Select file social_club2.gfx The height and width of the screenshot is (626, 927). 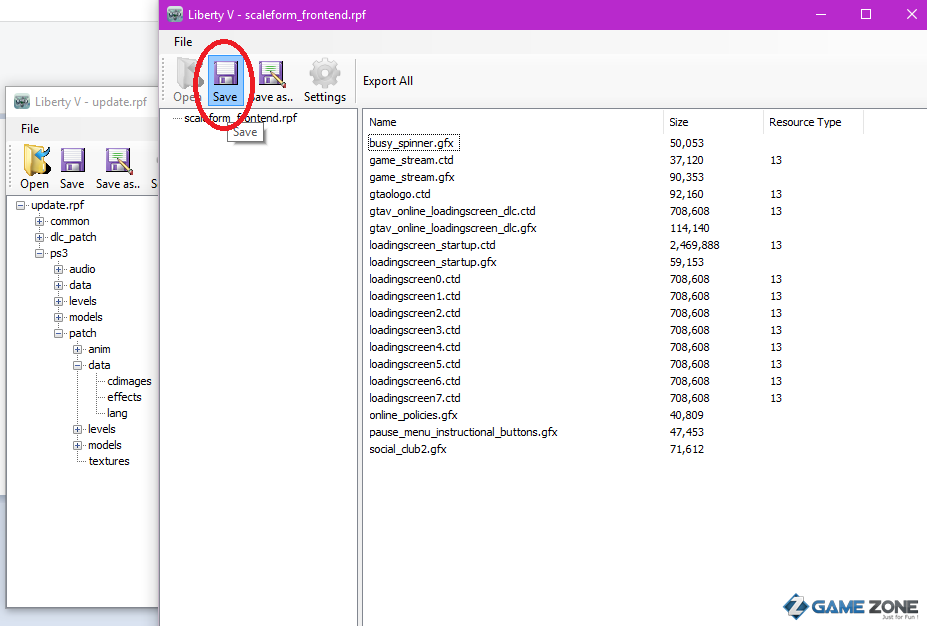[407, 449]
